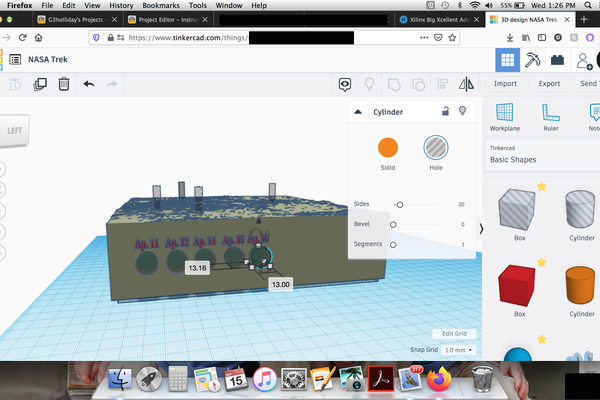This screenshot has width=600, height=400.
Task: Pick the striped hole Box shape
Action: [517, 209]
